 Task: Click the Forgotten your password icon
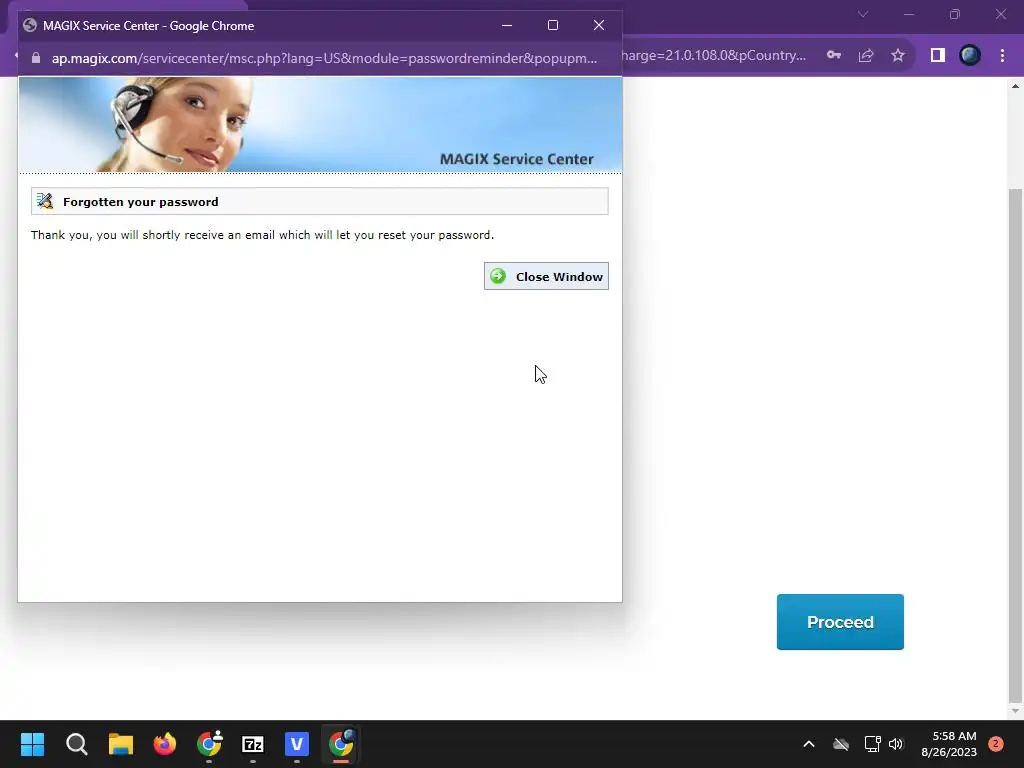coord(45,201)
